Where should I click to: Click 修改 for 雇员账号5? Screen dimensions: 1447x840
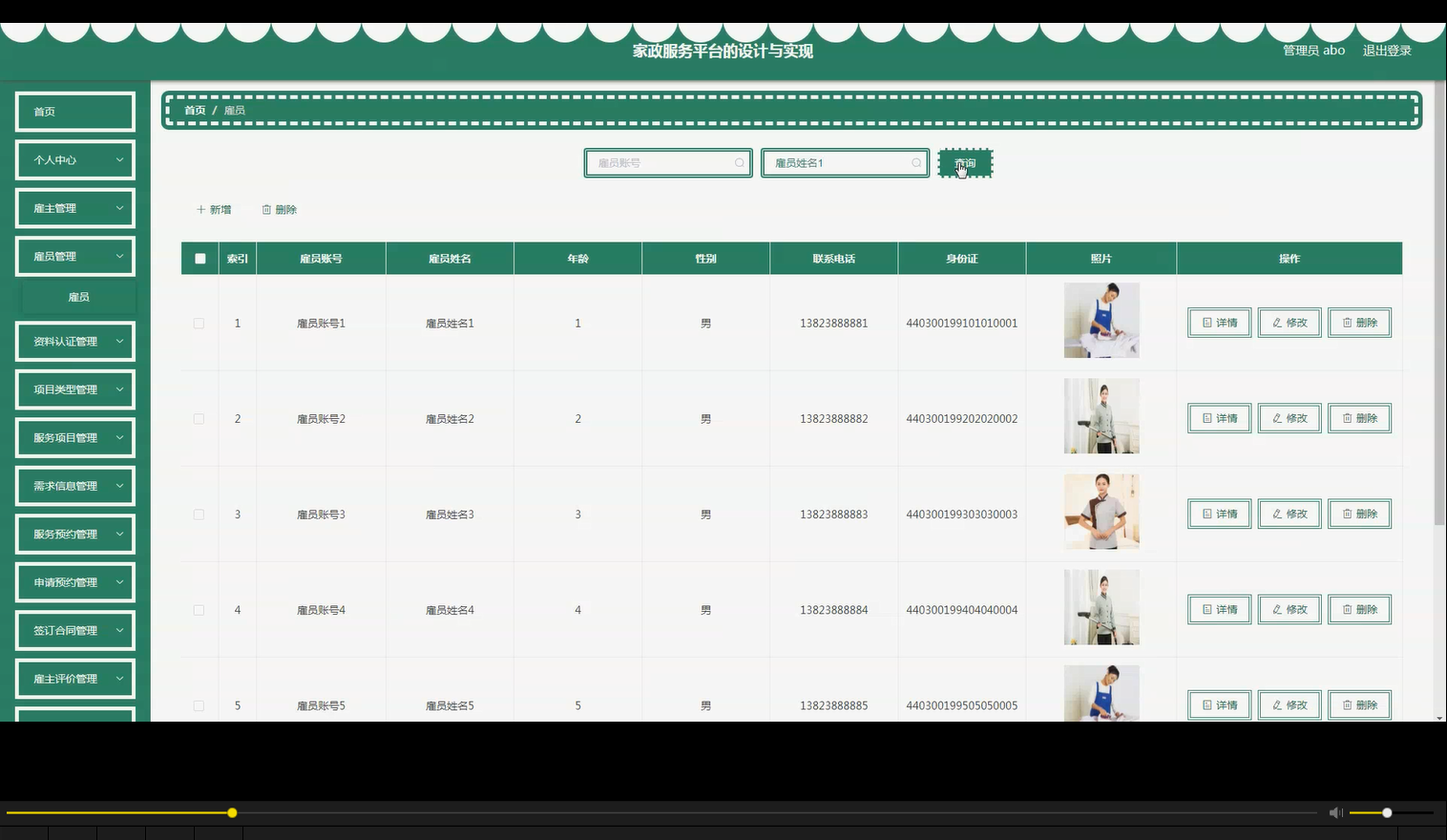coord(1290,704)
